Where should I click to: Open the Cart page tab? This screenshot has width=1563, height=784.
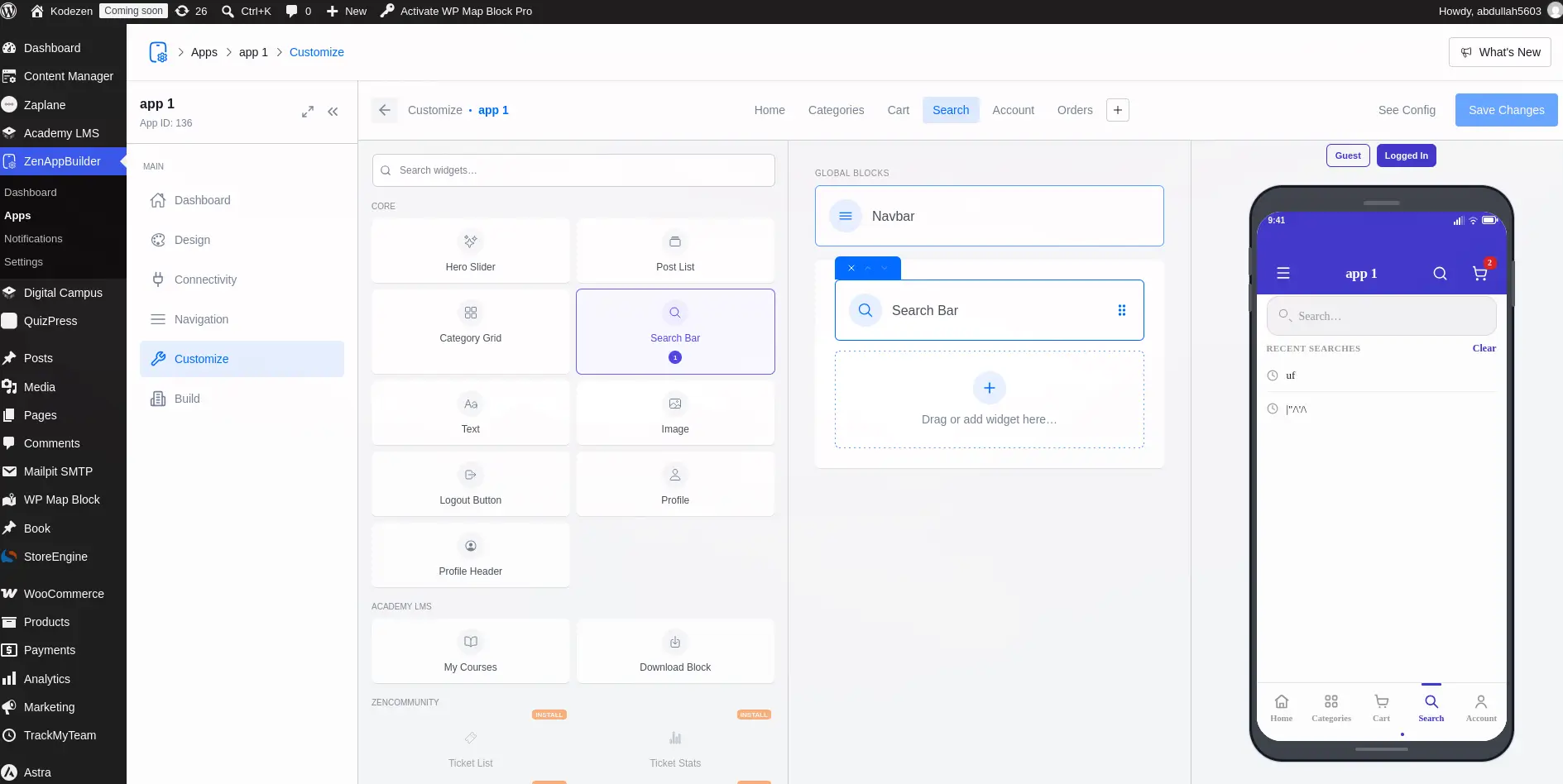pyautogui.click(x=899, y=110)
